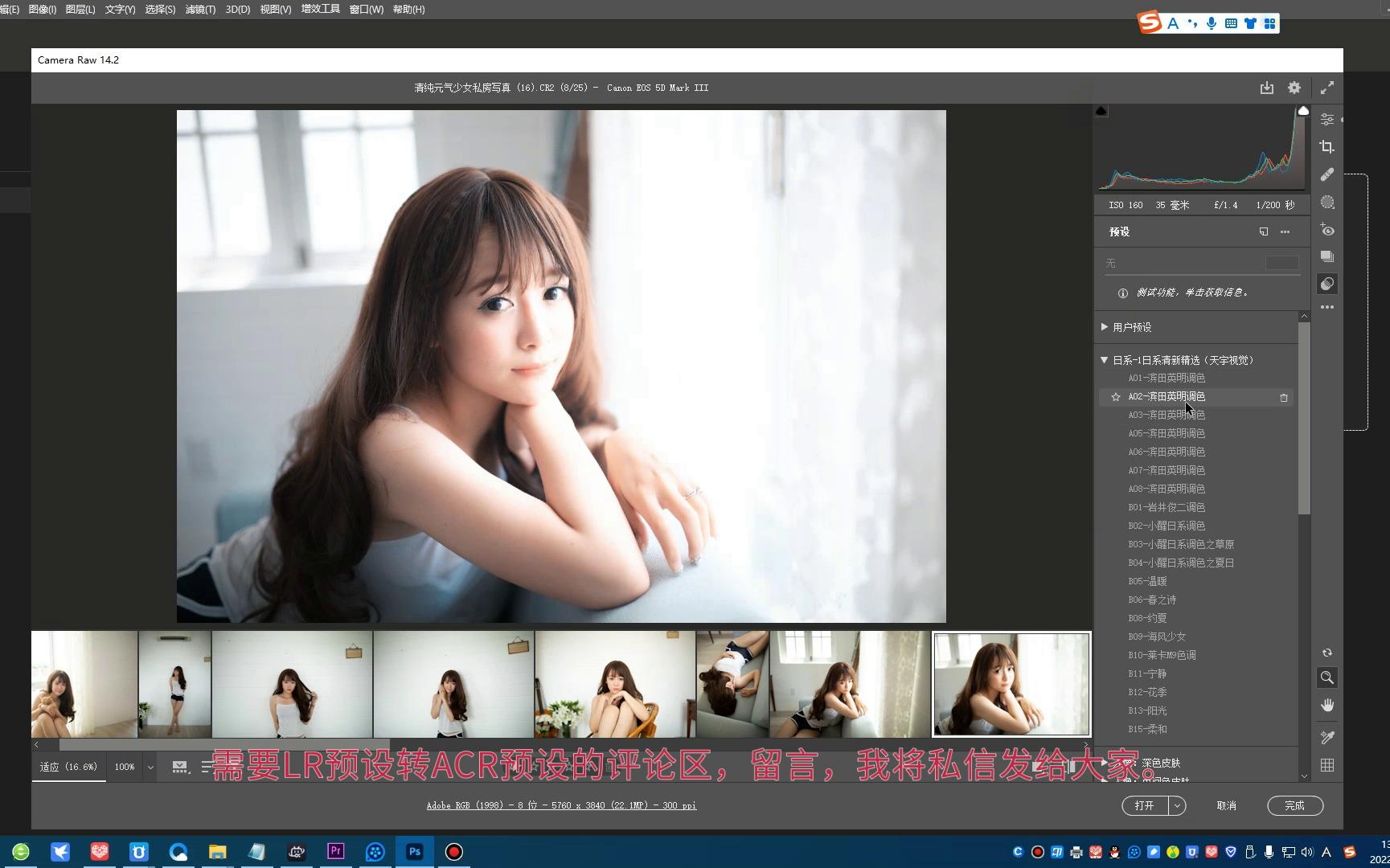Screen dimensions: 1390x868
Task: Toggle fullscreen mode in Camera Raw
Action: click(x=1327, y=88)
